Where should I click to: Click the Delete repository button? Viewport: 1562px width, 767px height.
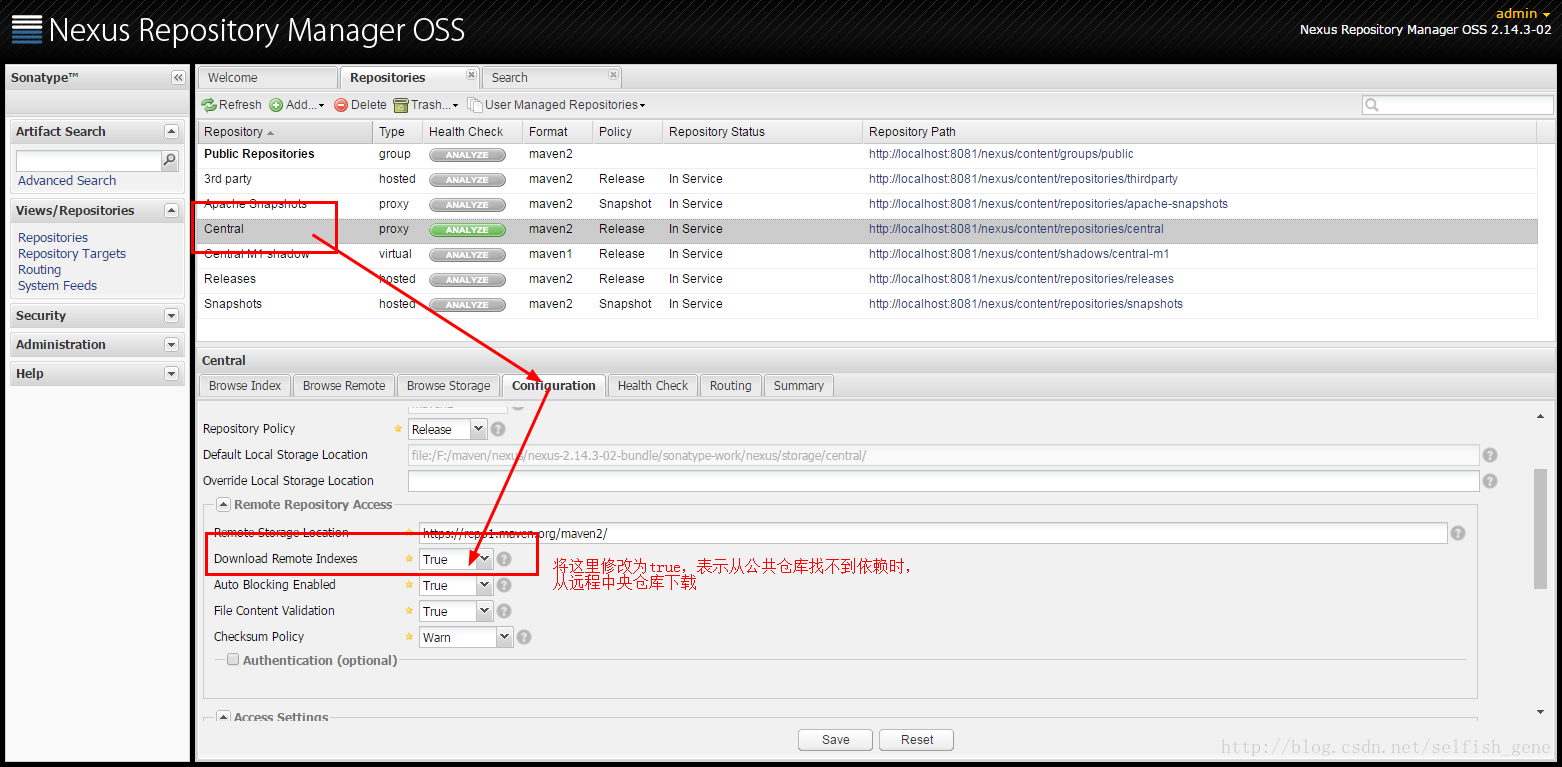pyautogui.click(x=360, y=105)
